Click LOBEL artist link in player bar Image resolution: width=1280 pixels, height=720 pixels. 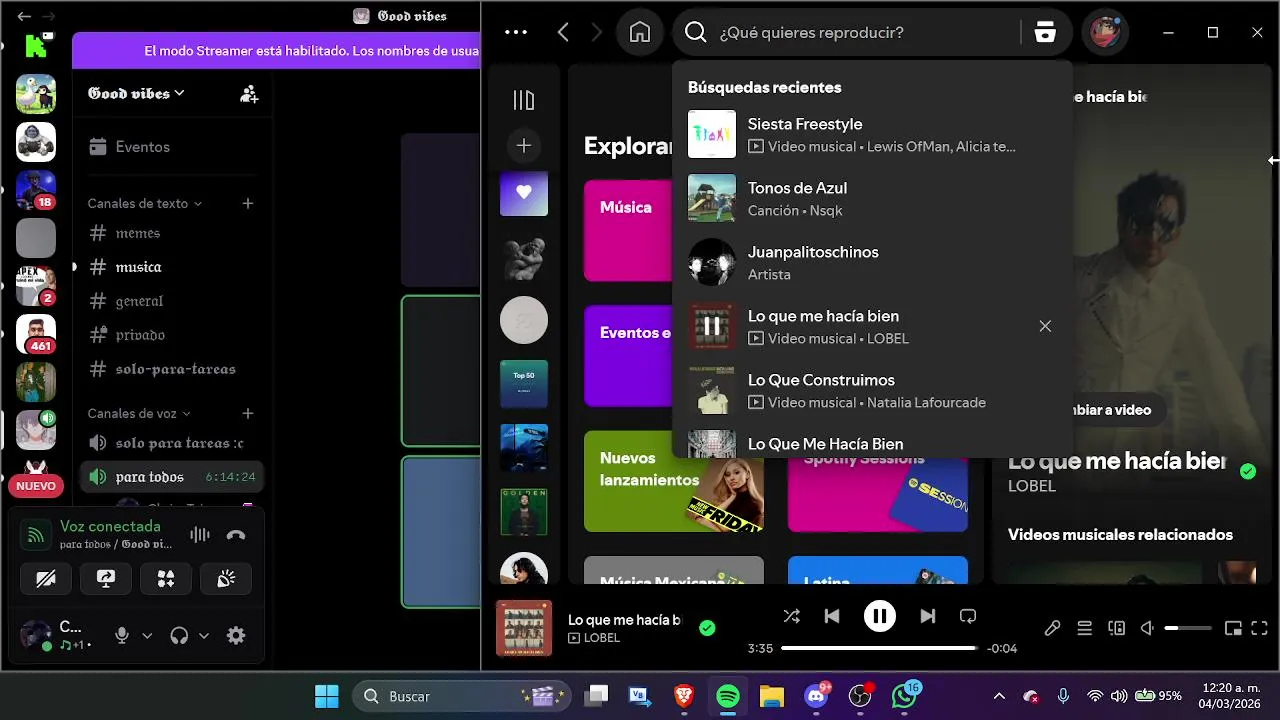tap(602, 638)
